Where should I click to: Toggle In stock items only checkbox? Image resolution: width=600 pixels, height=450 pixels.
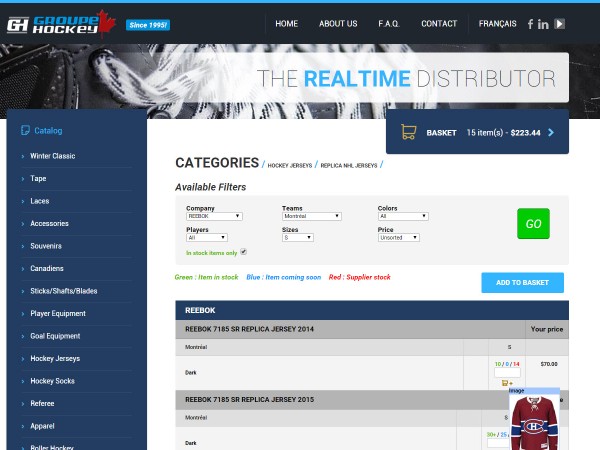[x=243, y=252]
